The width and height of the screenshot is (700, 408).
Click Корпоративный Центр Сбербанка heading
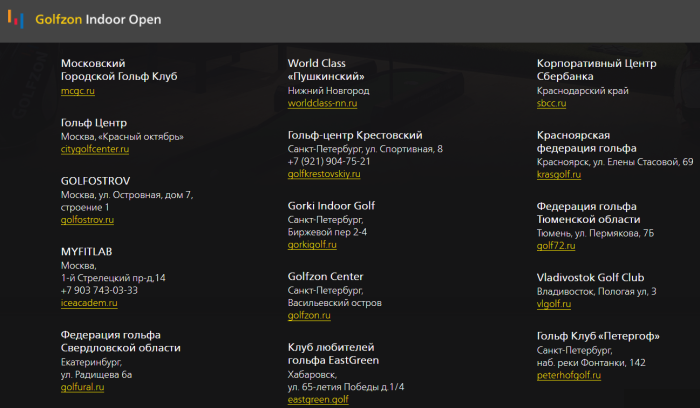[596, 70]
